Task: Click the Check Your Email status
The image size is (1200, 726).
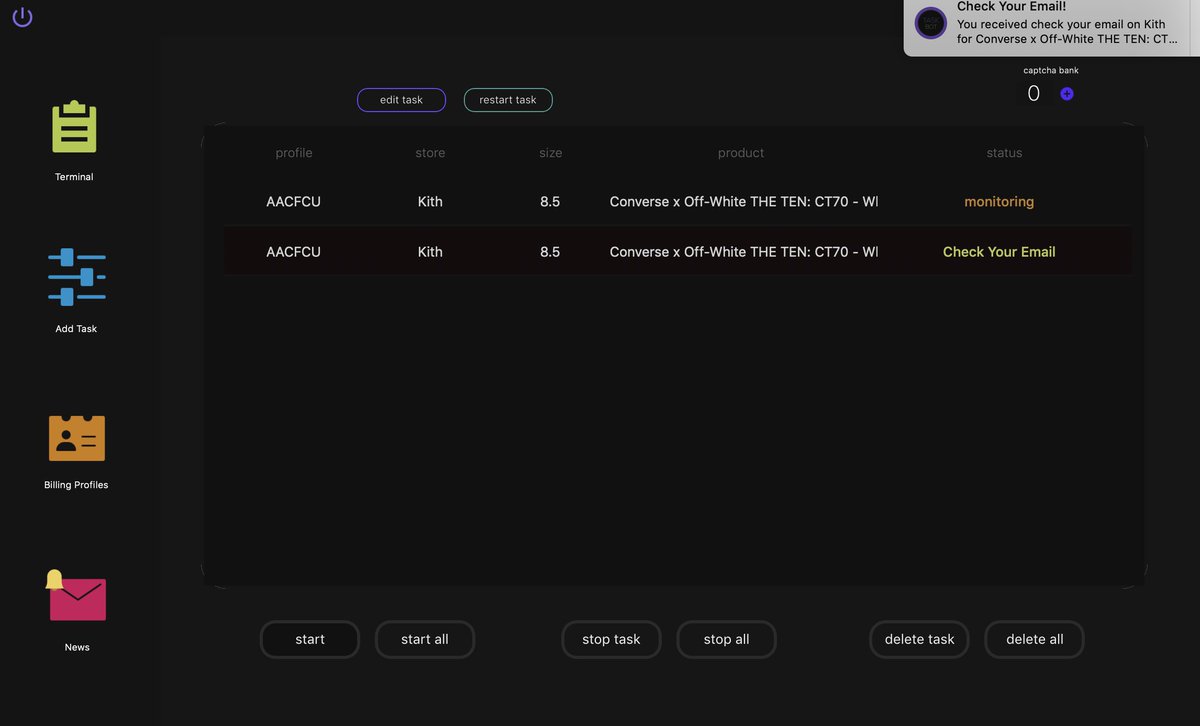Action: point(999,252)
